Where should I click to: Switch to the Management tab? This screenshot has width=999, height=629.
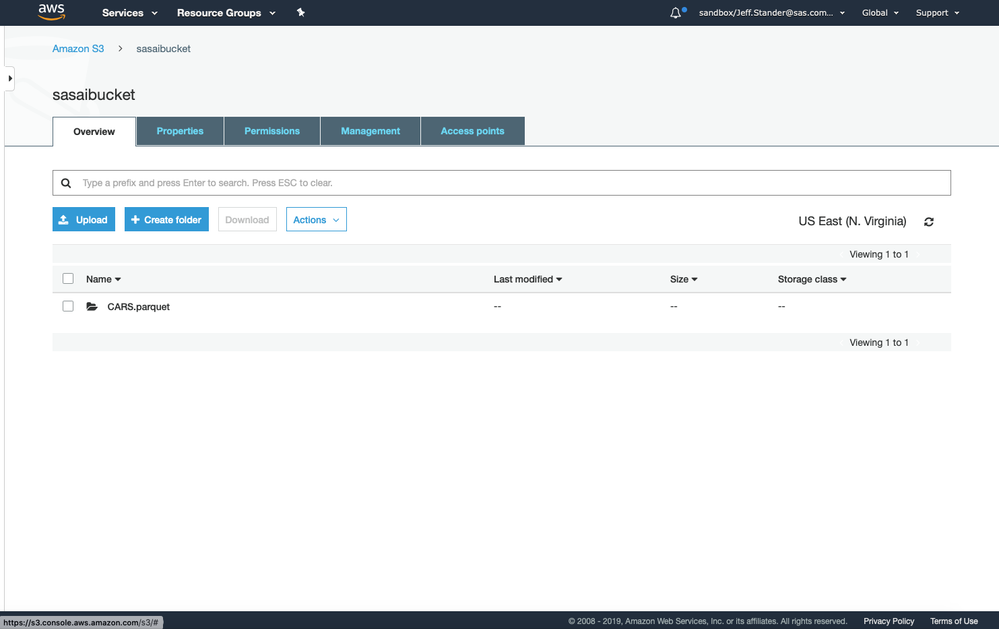click(371, 131)
